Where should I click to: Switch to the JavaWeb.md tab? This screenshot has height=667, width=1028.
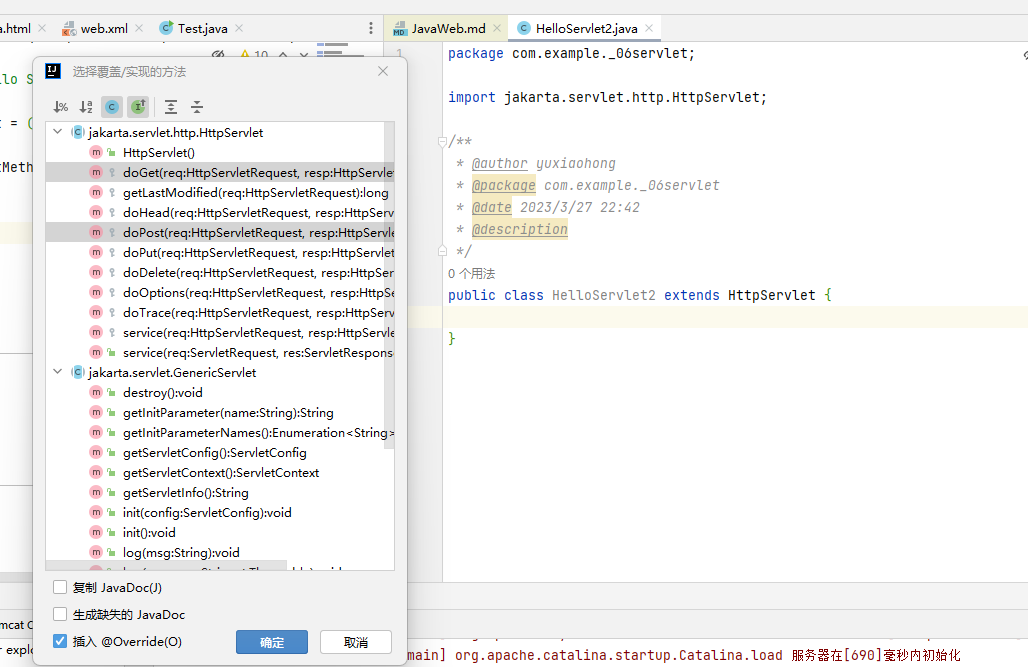point(448,29)
